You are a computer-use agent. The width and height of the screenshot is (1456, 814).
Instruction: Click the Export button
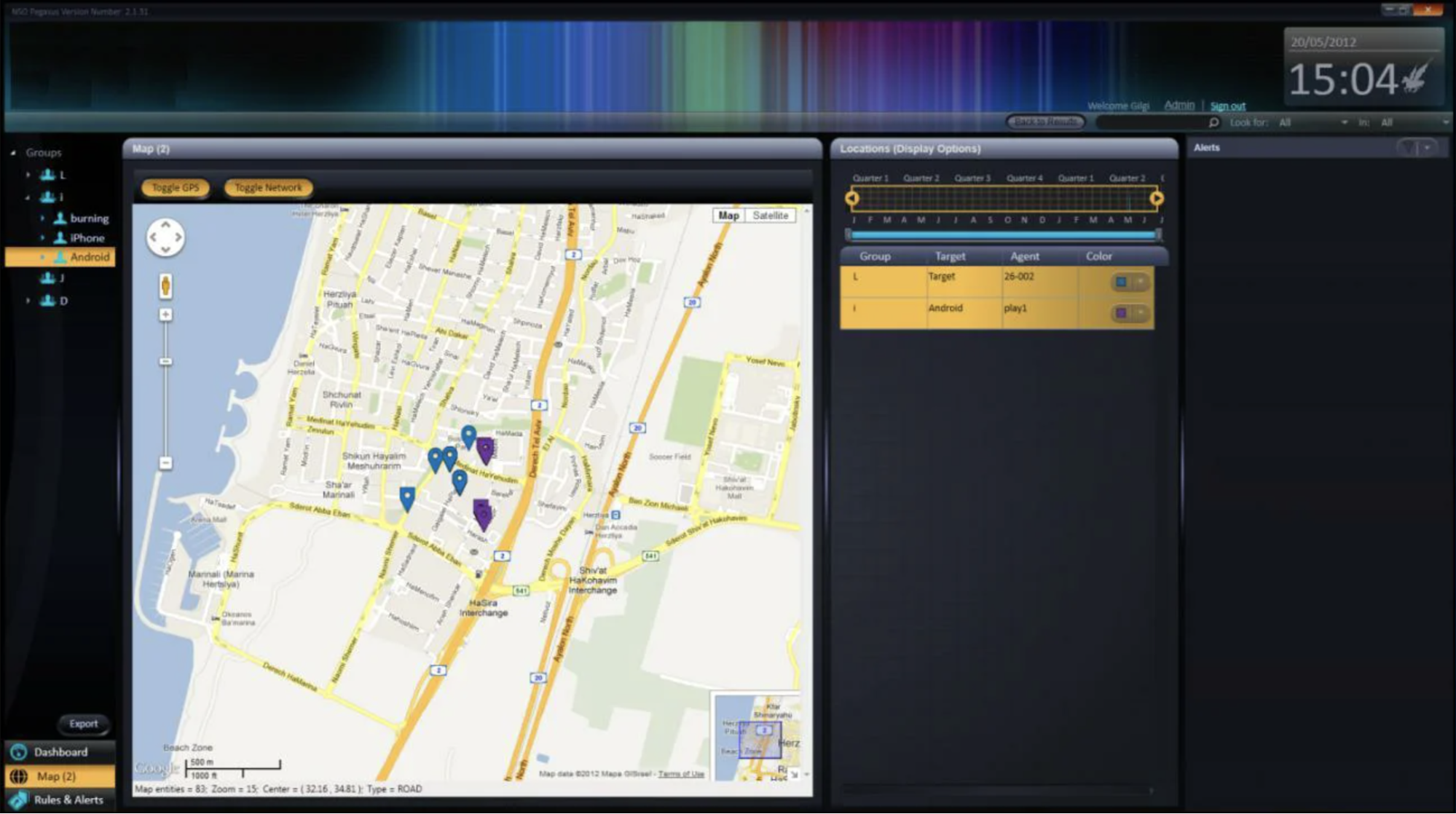[84, 723]
